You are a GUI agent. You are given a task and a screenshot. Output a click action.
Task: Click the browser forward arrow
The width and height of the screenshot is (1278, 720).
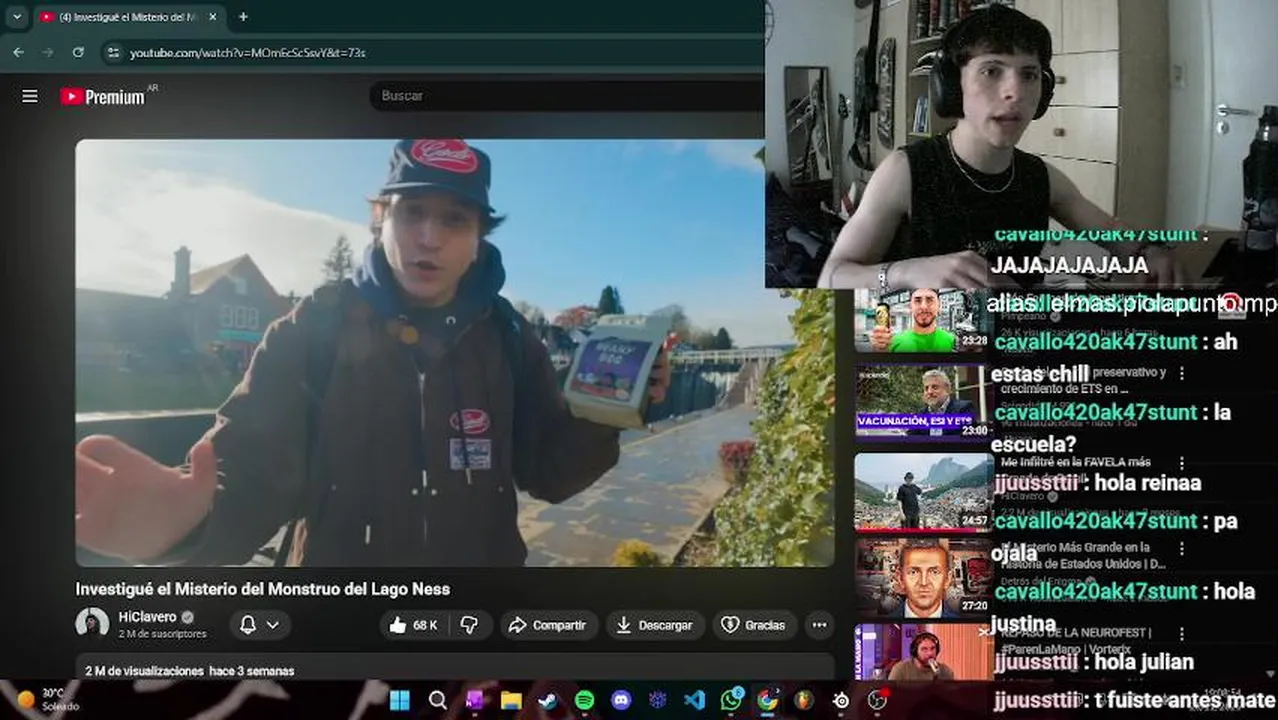coord(48,52)
